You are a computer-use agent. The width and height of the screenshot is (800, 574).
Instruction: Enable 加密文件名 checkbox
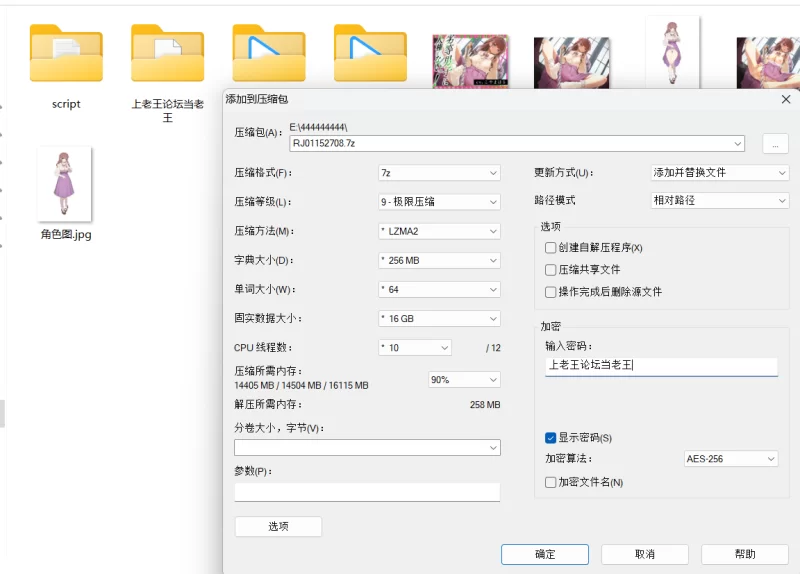click(x=550, y=482)
